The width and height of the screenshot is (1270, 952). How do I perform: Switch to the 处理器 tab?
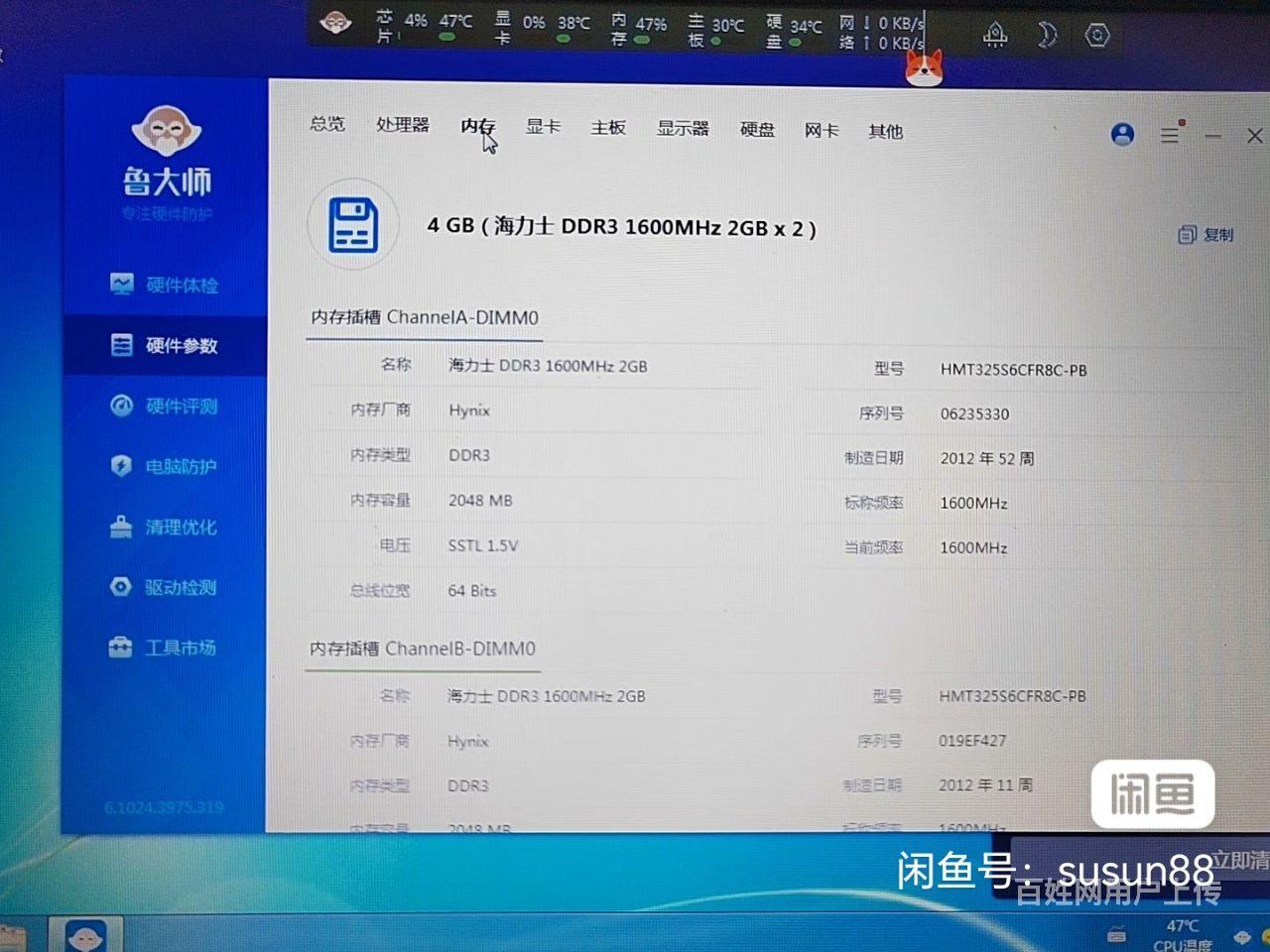point(402,125)
